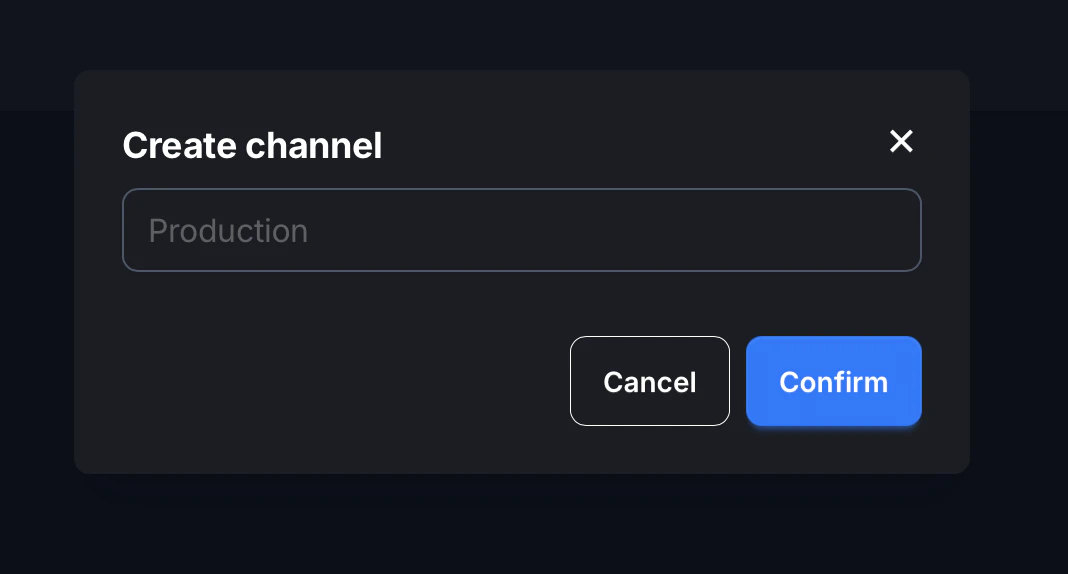Exit the dialog via the X icon
Viewport: 1068px width, 574px height.
(901, 142)
